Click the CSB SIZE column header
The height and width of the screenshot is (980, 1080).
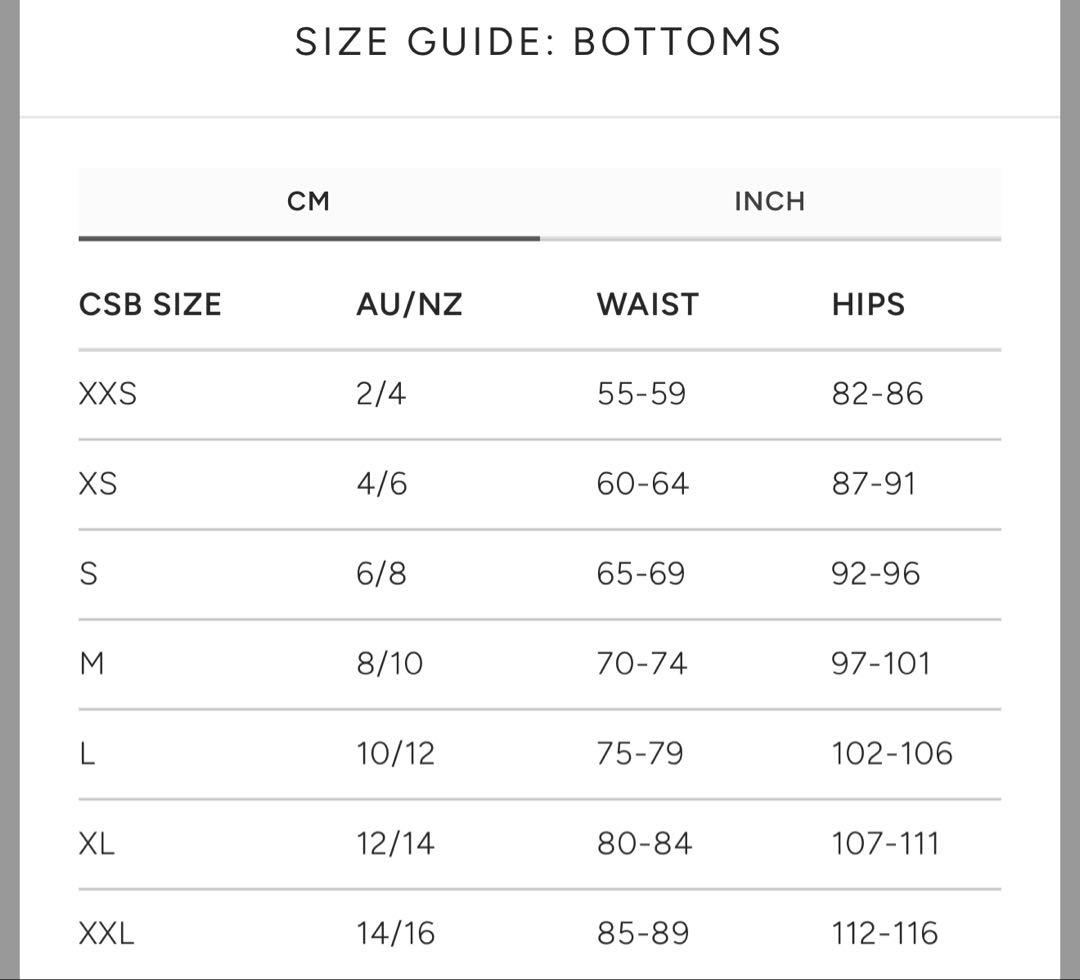point(150,304)
